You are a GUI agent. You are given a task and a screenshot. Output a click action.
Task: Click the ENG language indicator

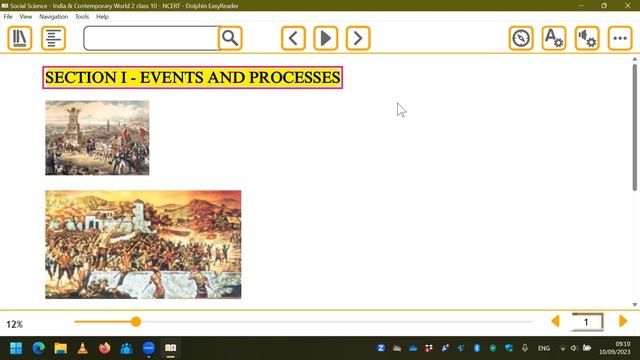click(544, 348)
